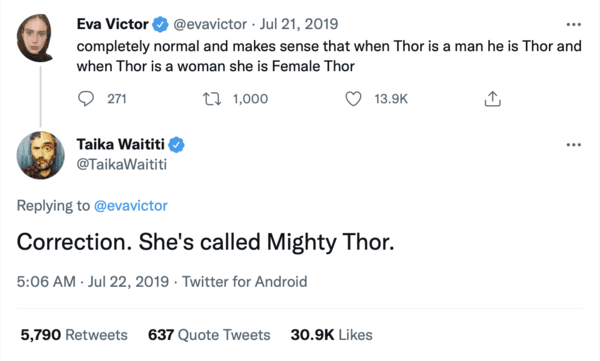Click the @TaikaWaititi handle
Viewport: 600px width, 361px height.
coord(122,164)
